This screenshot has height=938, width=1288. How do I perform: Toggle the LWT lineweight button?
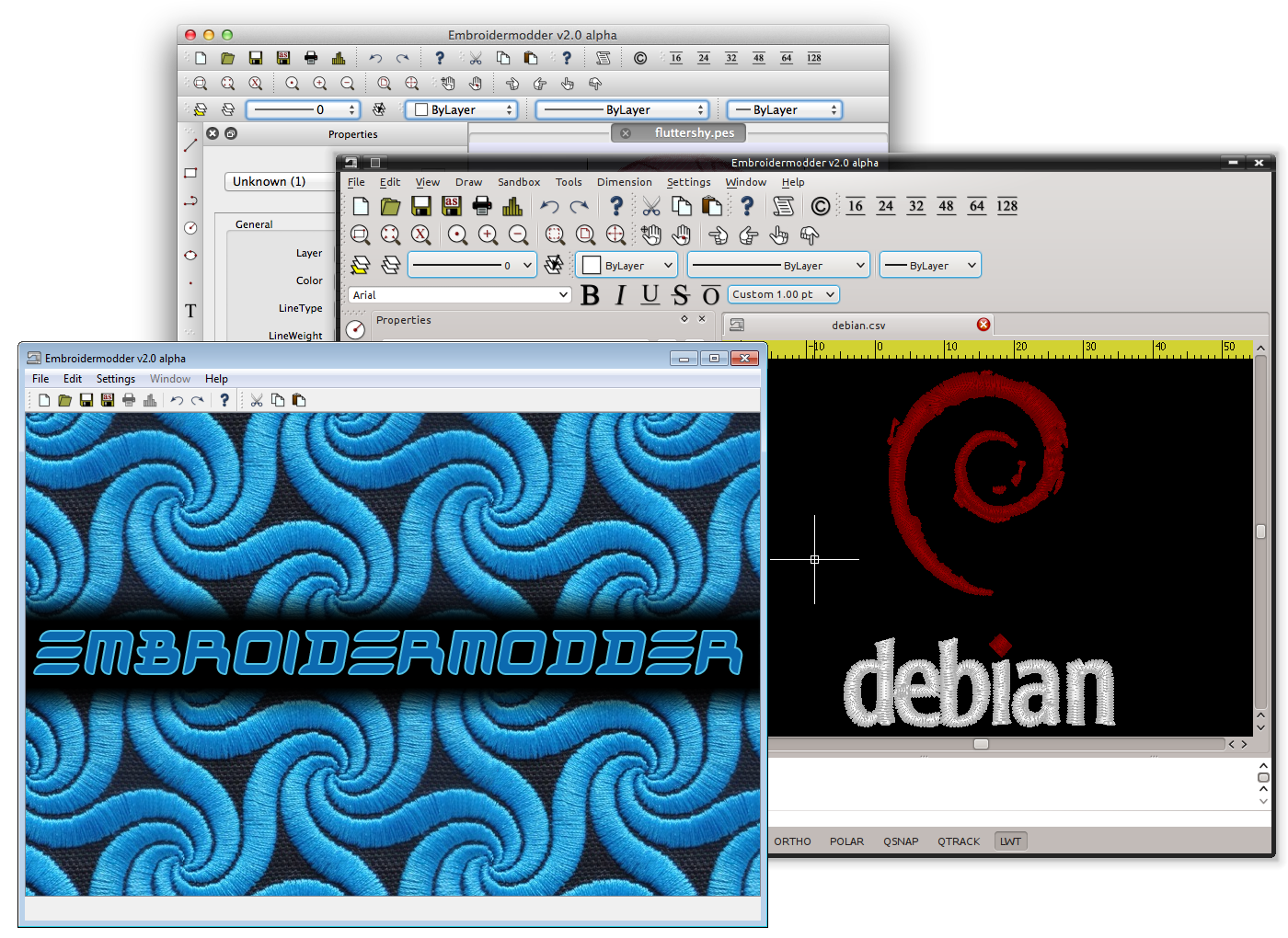[x=1011, y=841]
